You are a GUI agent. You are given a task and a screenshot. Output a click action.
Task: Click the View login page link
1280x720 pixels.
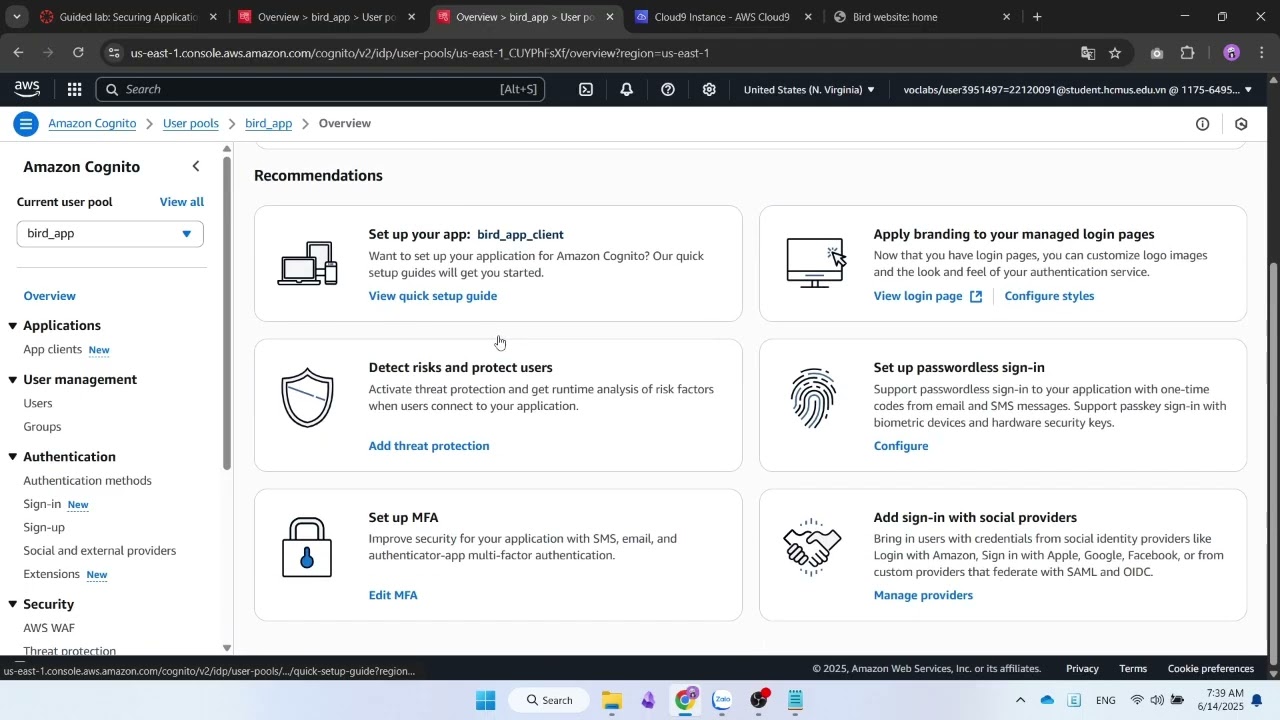927,296
